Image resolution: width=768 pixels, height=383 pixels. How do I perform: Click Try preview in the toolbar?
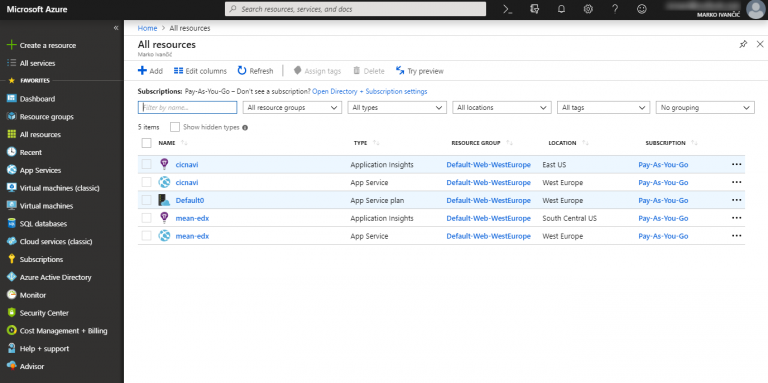point(420,71)
